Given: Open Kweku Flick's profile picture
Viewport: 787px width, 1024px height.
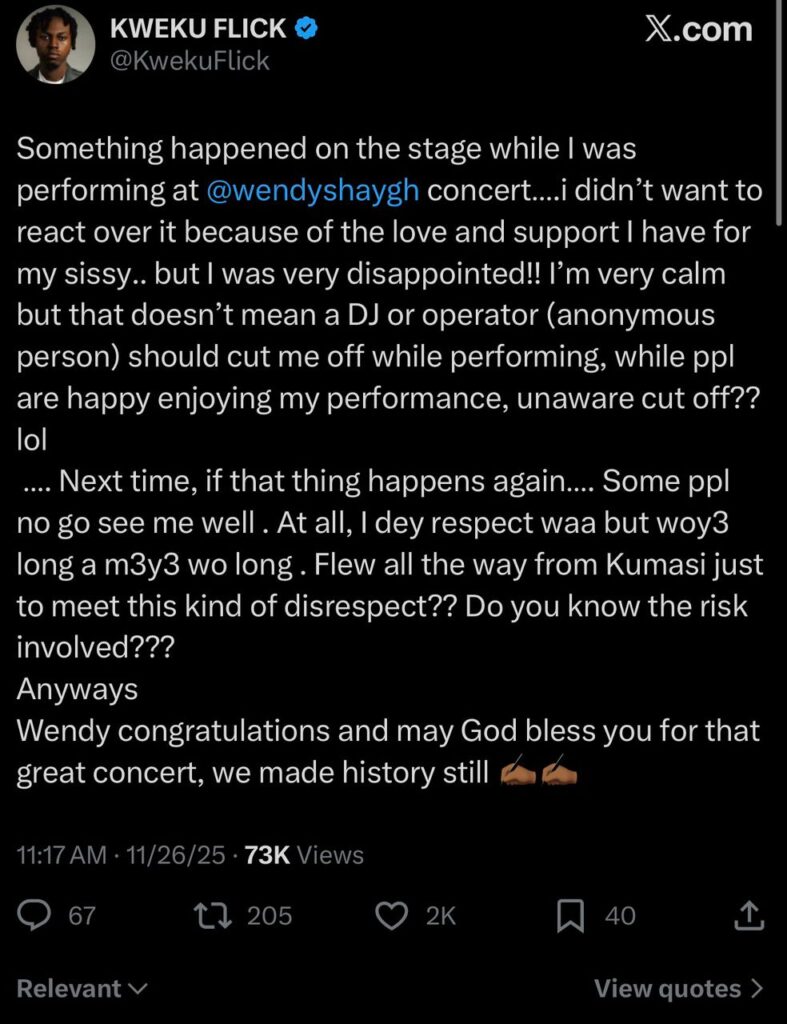Looking at the screenshot, I should coord(54,46).
